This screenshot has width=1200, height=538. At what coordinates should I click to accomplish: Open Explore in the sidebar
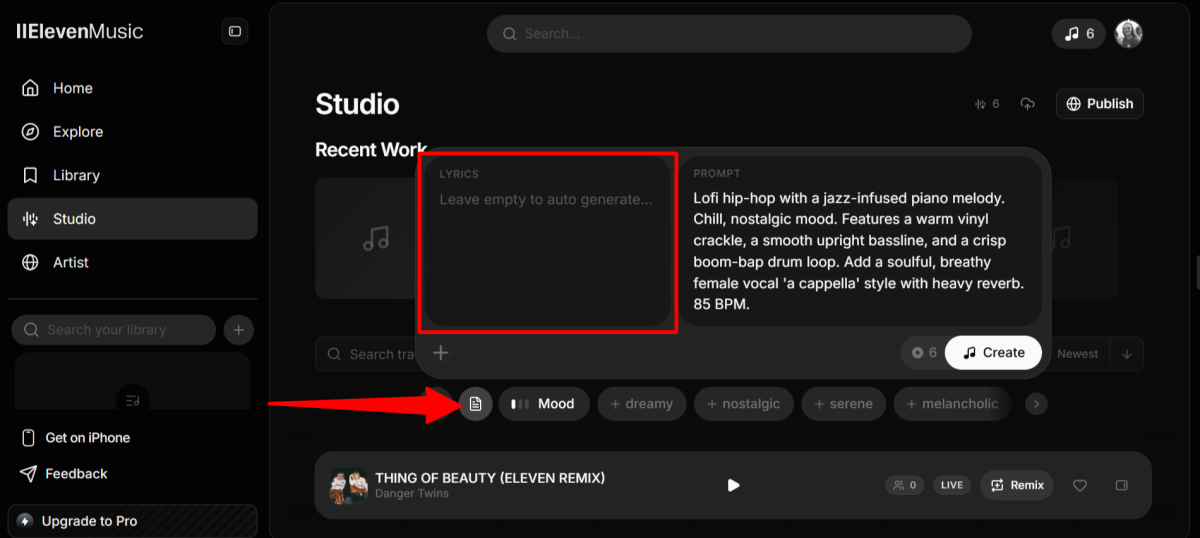(132, 132)
